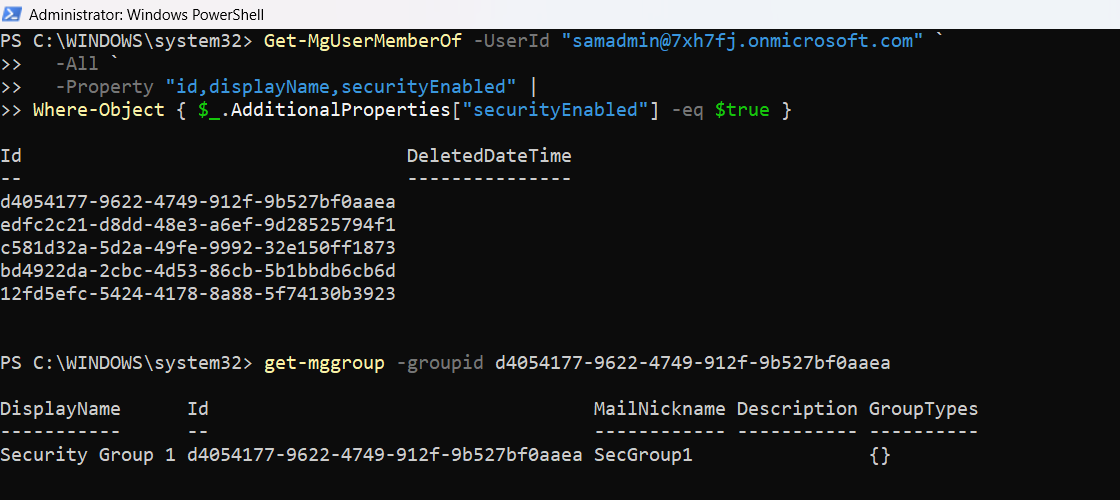The height and width of the screenshot is (500, 1120).
Task: Click the Security Group 1 display name
Action: tap(88, 455)
